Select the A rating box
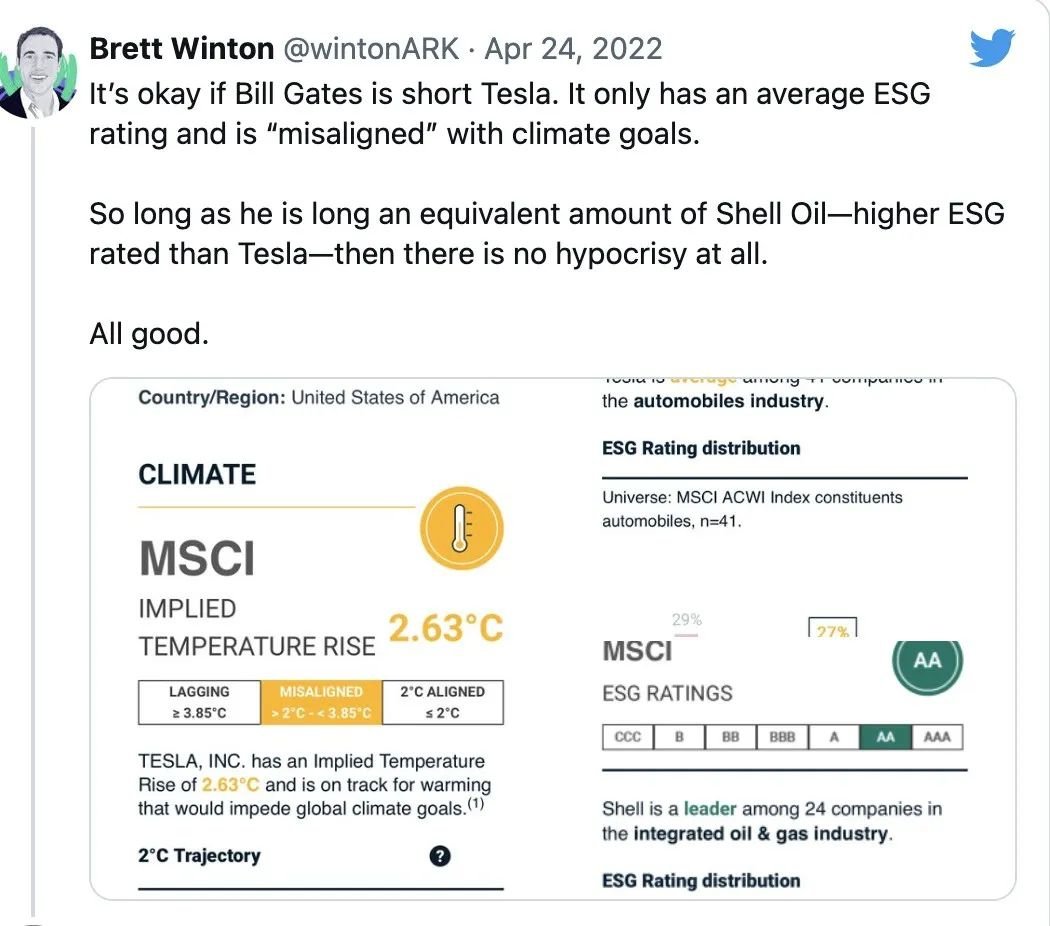Screen dimensions: 1050x926 point(834,737)
